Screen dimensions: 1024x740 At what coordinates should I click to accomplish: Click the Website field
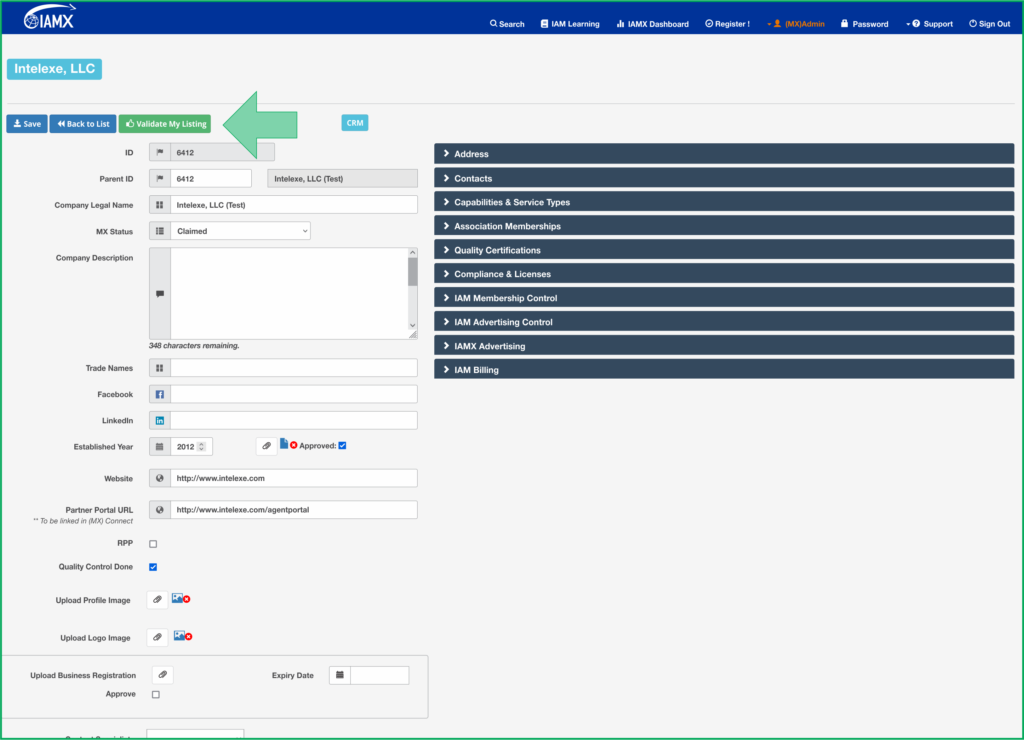[294, 477]
